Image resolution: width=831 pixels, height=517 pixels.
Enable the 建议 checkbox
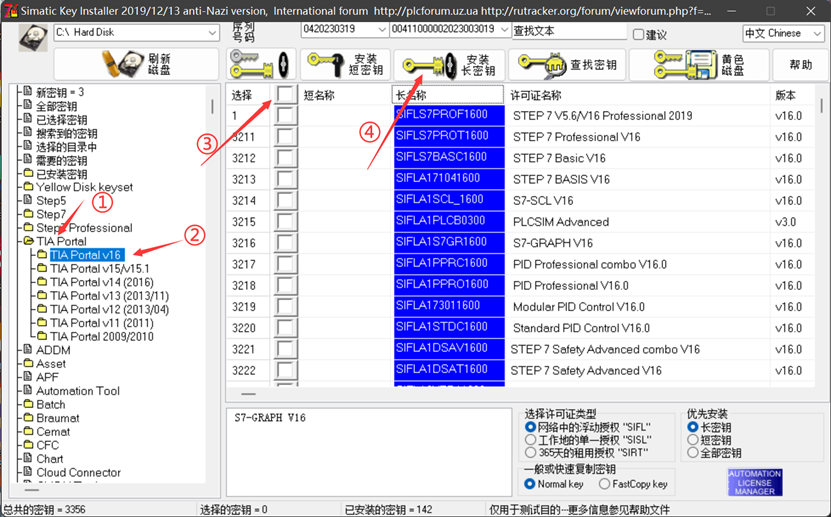(x=638, y=34)
